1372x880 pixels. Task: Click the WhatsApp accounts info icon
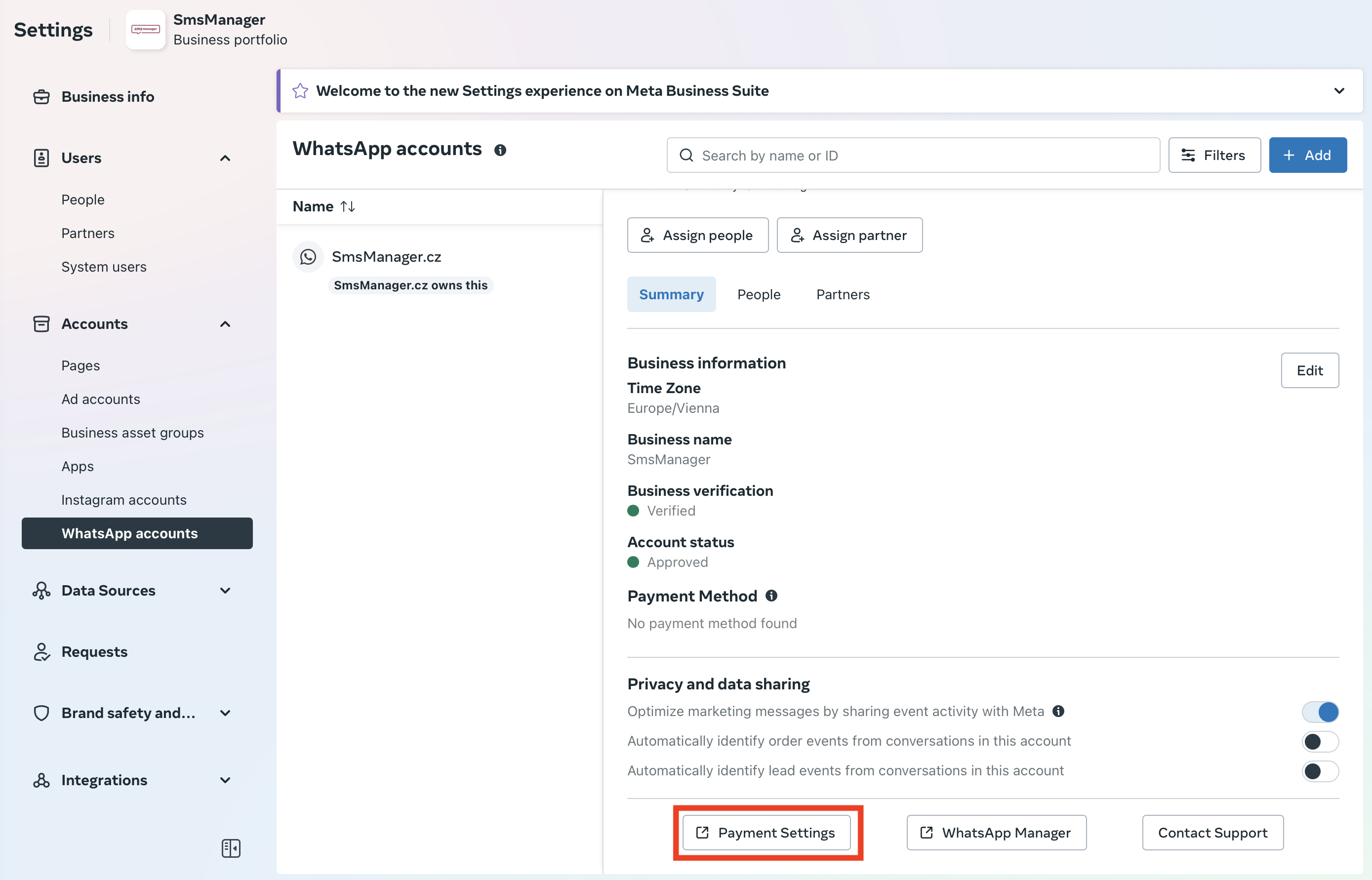(x=500, y=150)
